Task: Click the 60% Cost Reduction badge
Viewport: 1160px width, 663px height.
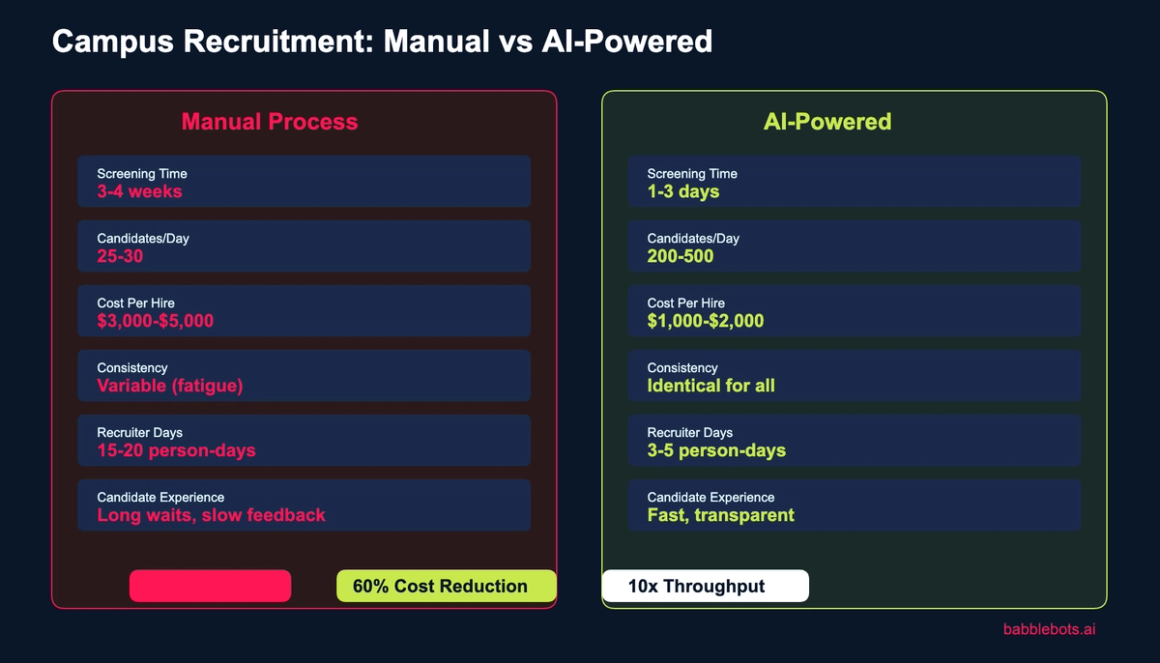Action: [x=446, y=586]
